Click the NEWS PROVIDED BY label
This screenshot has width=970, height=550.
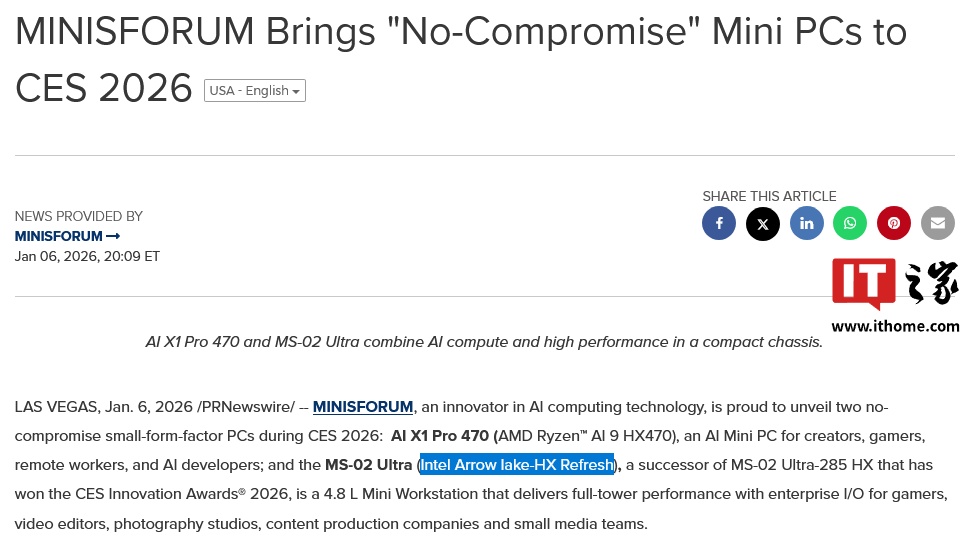(x=79, y=217)
